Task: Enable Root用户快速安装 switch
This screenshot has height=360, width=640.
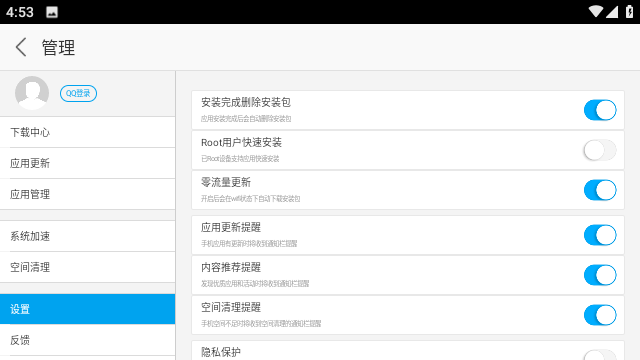Action: [x=600, y=150]
